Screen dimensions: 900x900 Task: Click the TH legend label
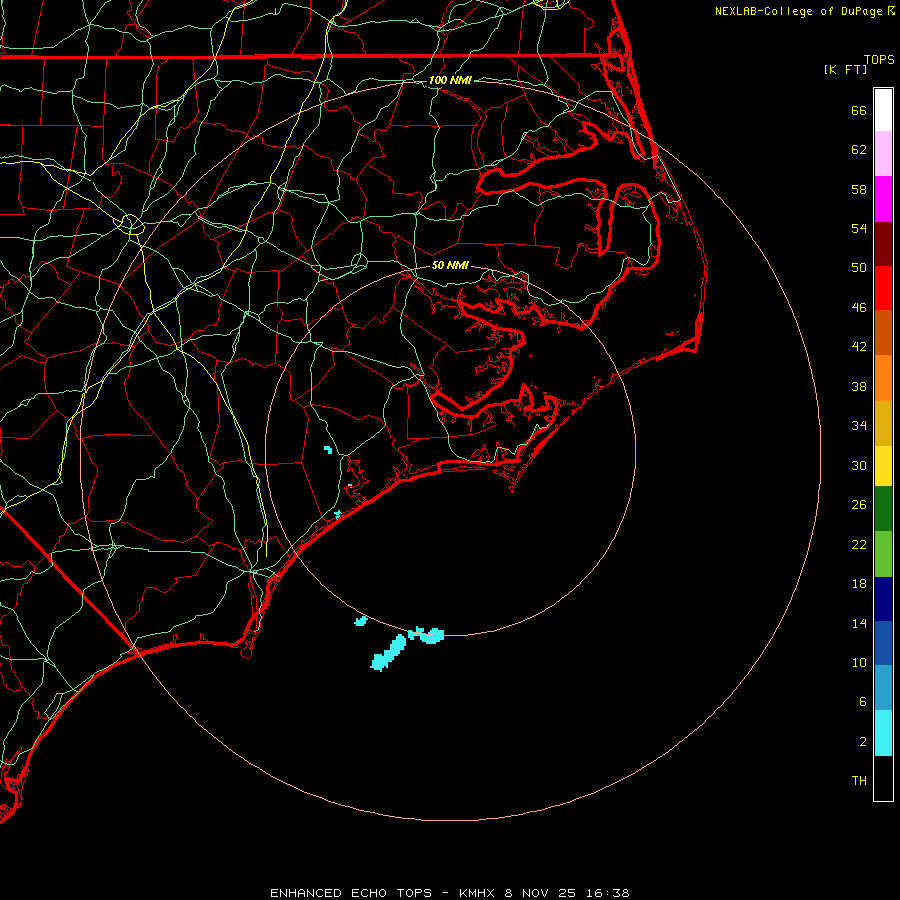[x=859, y=781]
